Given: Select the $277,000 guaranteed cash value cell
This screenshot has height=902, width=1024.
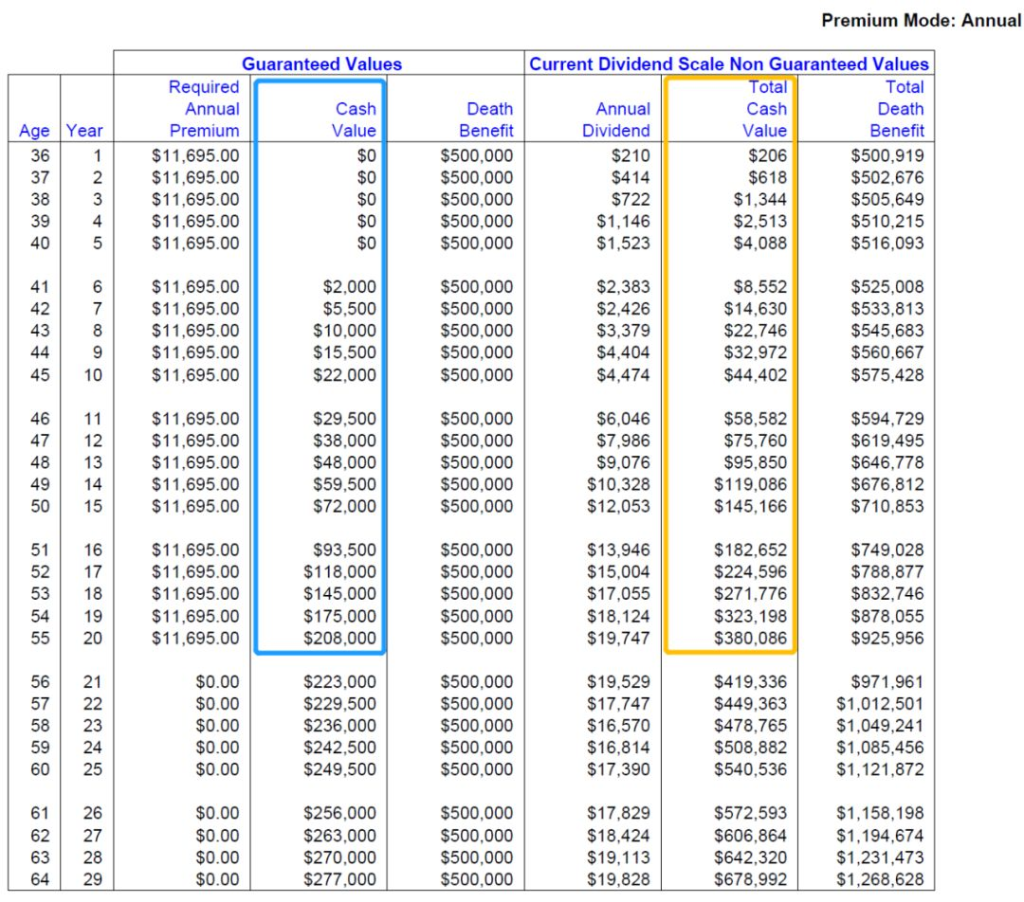Looking at the screenshot, I should 340,880.
